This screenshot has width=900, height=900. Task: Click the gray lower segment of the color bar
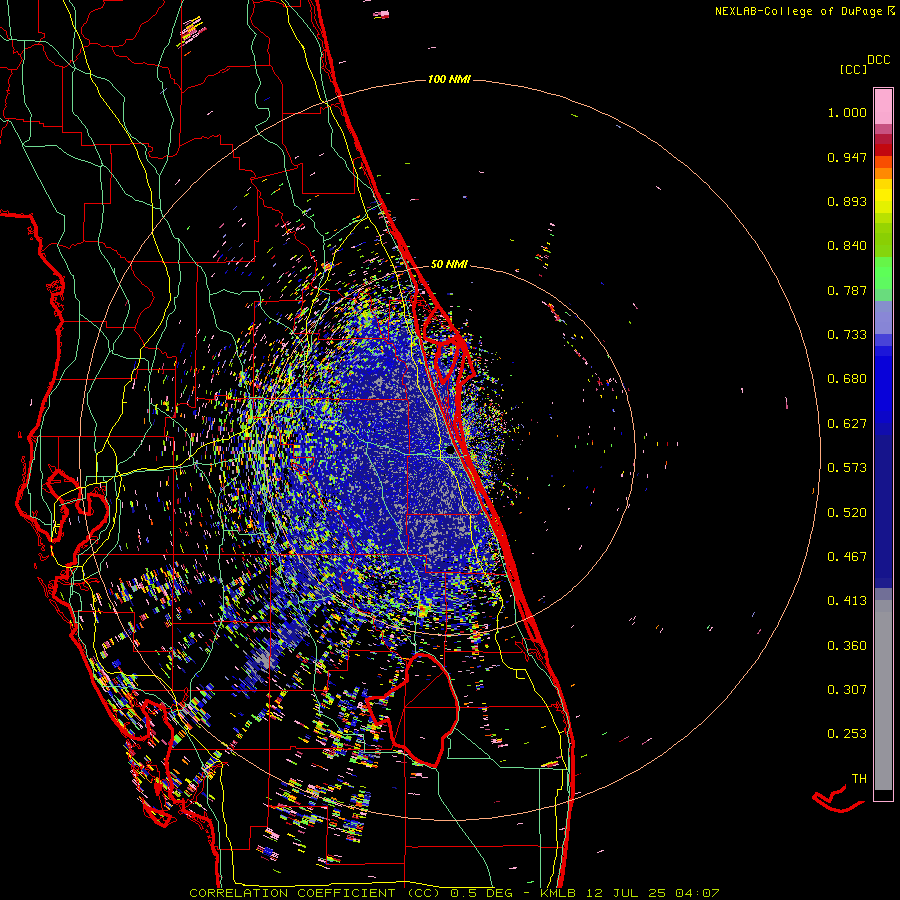[883, 695]
